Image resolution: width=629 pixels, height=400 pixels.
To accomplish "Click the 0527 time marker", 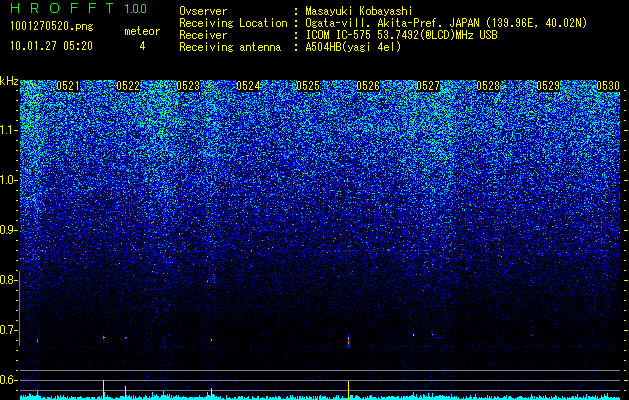I will 428,86.
